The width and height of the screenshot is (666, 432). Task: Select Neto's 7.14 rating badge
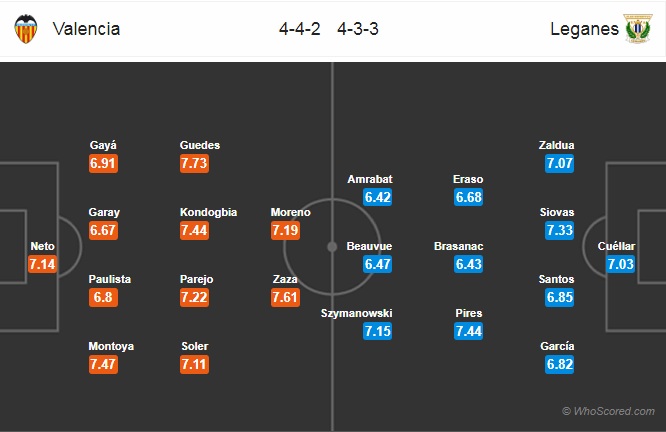coord(42,264)
